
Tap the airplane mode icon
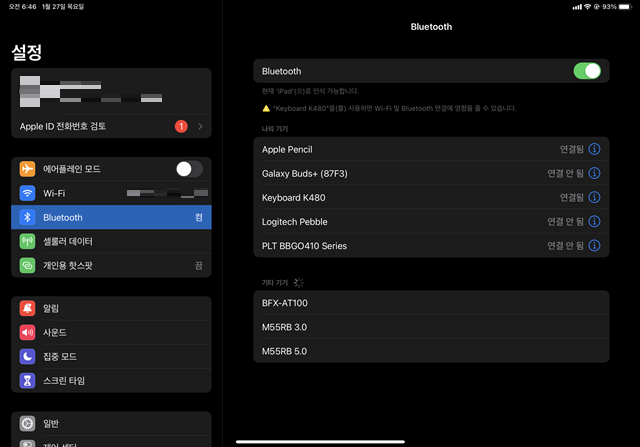[x=27, y=169]
